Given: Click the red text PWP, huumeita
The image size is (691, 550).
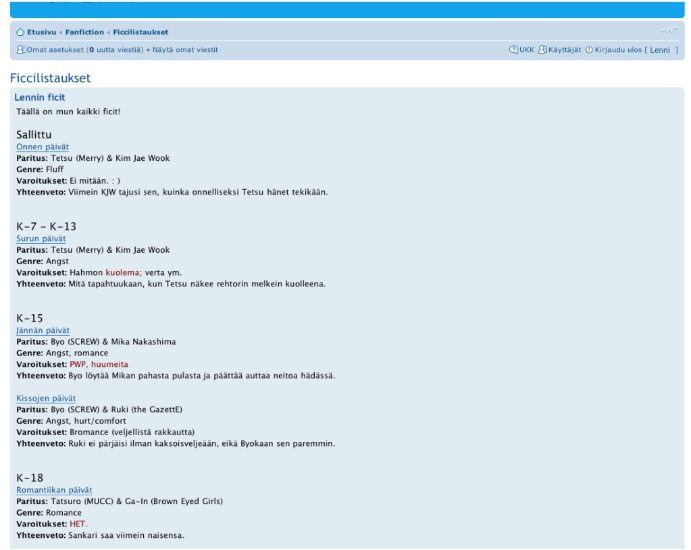Looking at the screenshot, I should tap(99, 364).
